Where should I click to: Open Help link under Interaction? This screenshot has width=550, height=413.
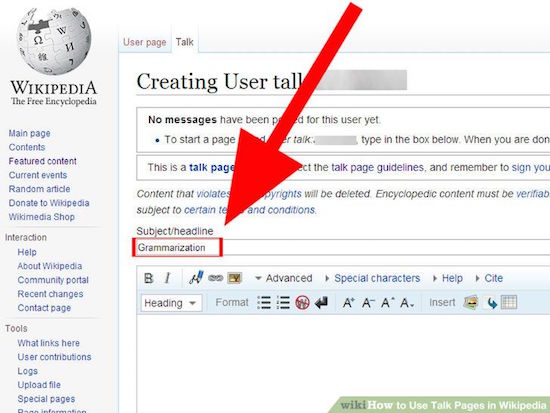pyautogui.click(x=27, y=252)
